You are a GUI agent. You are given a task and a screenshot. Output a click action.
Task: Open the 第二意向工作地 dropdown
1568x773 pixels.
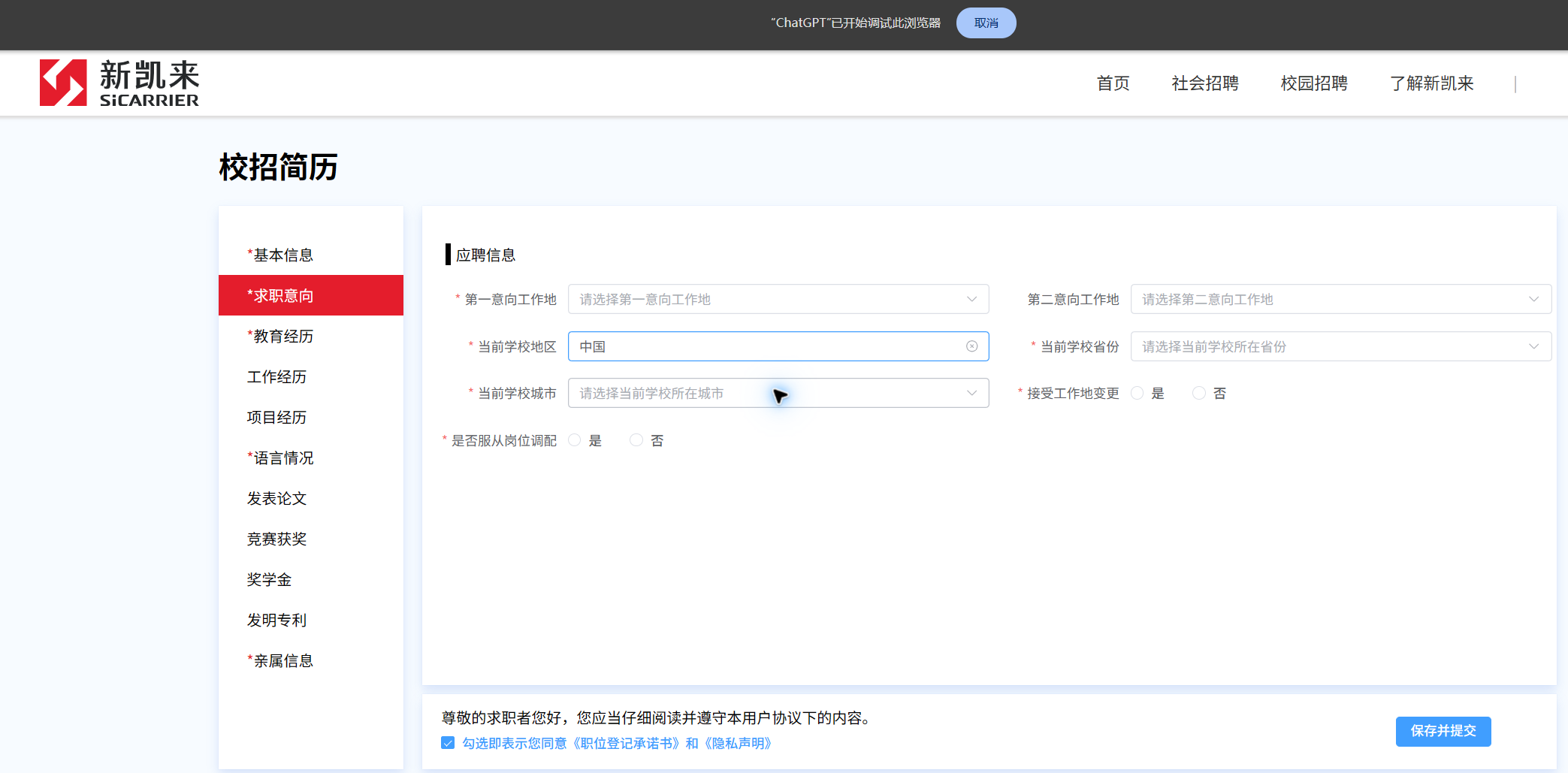coord(1341,299)
